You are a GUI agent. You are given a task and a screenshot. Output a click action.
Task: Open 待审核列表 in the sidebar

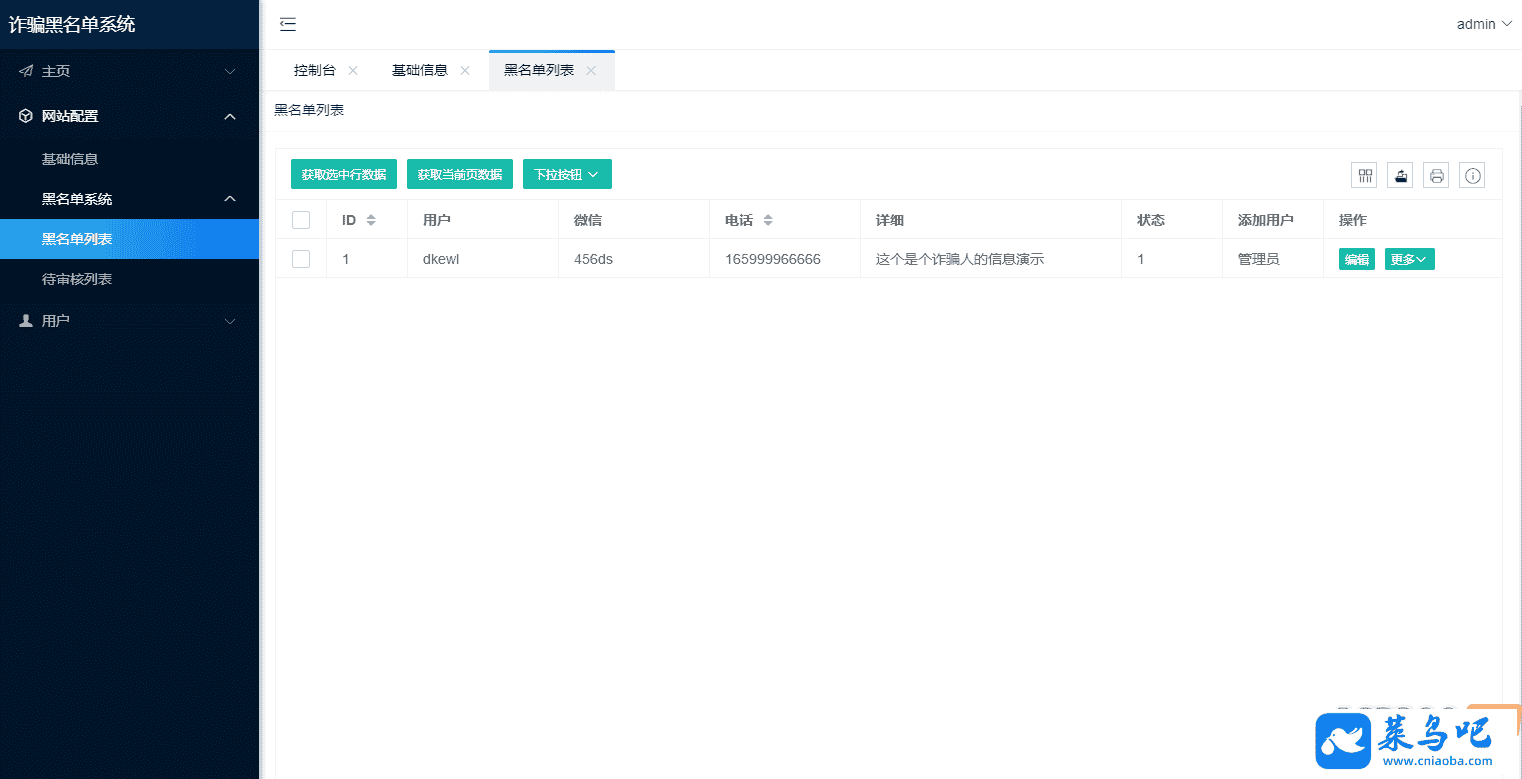77,279
